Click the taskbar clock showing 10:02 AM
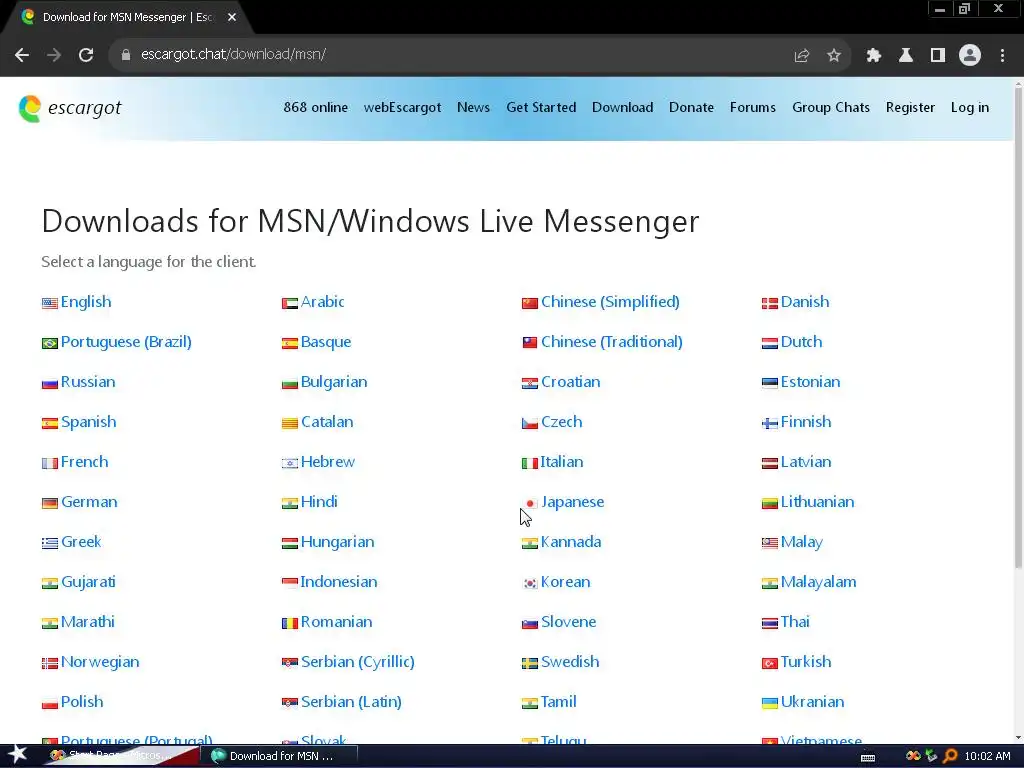This screenshot has width=1024, height=768. pyautogui.click(x=987, y=756)
